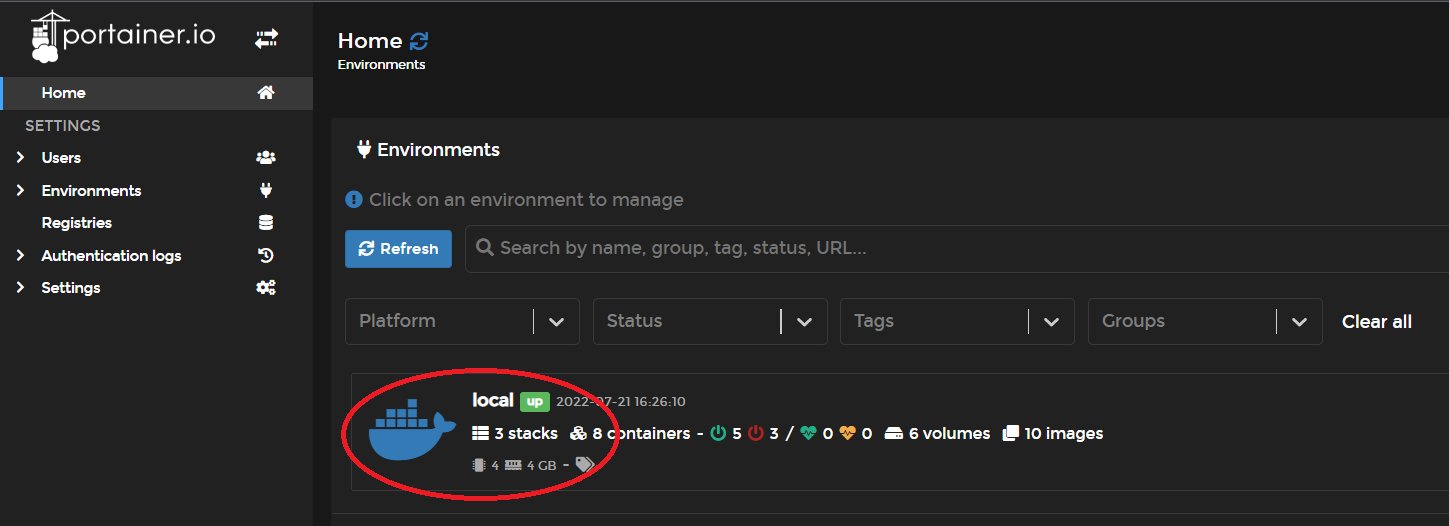Click the Clear all filters link
Viewport: 1449px width, 526px height.
1376,321
